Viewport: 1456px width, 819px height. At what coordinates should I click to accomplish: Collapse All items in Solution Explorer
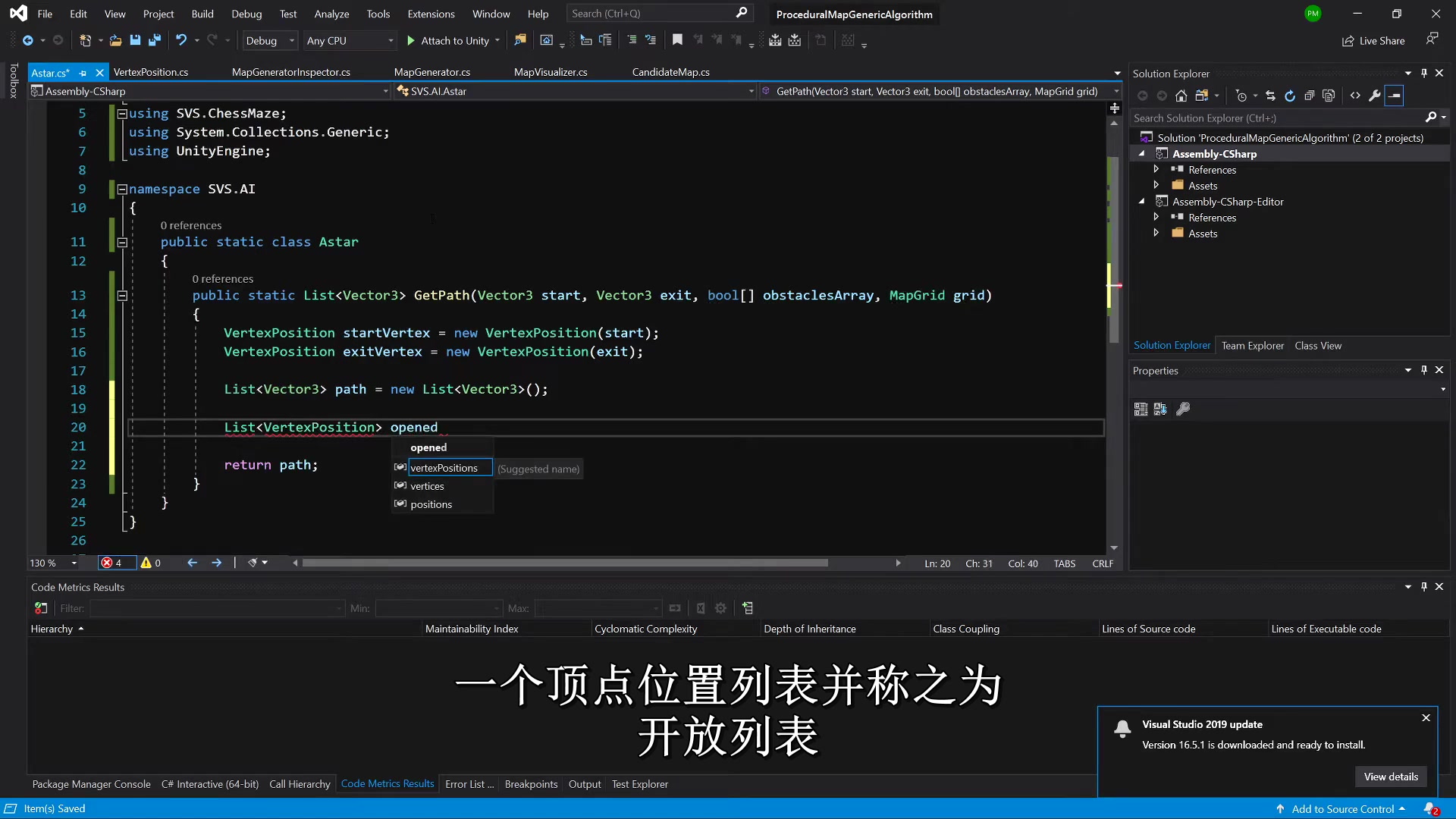click(x=1310, y=96)
